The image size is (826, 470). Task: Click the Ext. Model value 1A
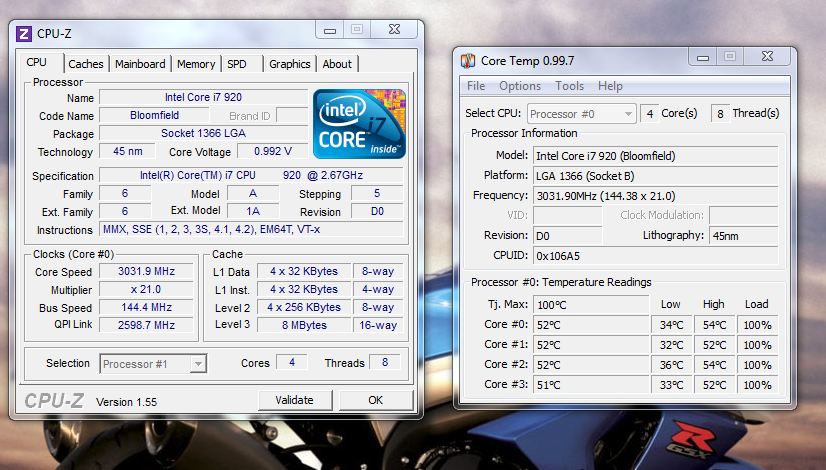click(x=253, y=211)
